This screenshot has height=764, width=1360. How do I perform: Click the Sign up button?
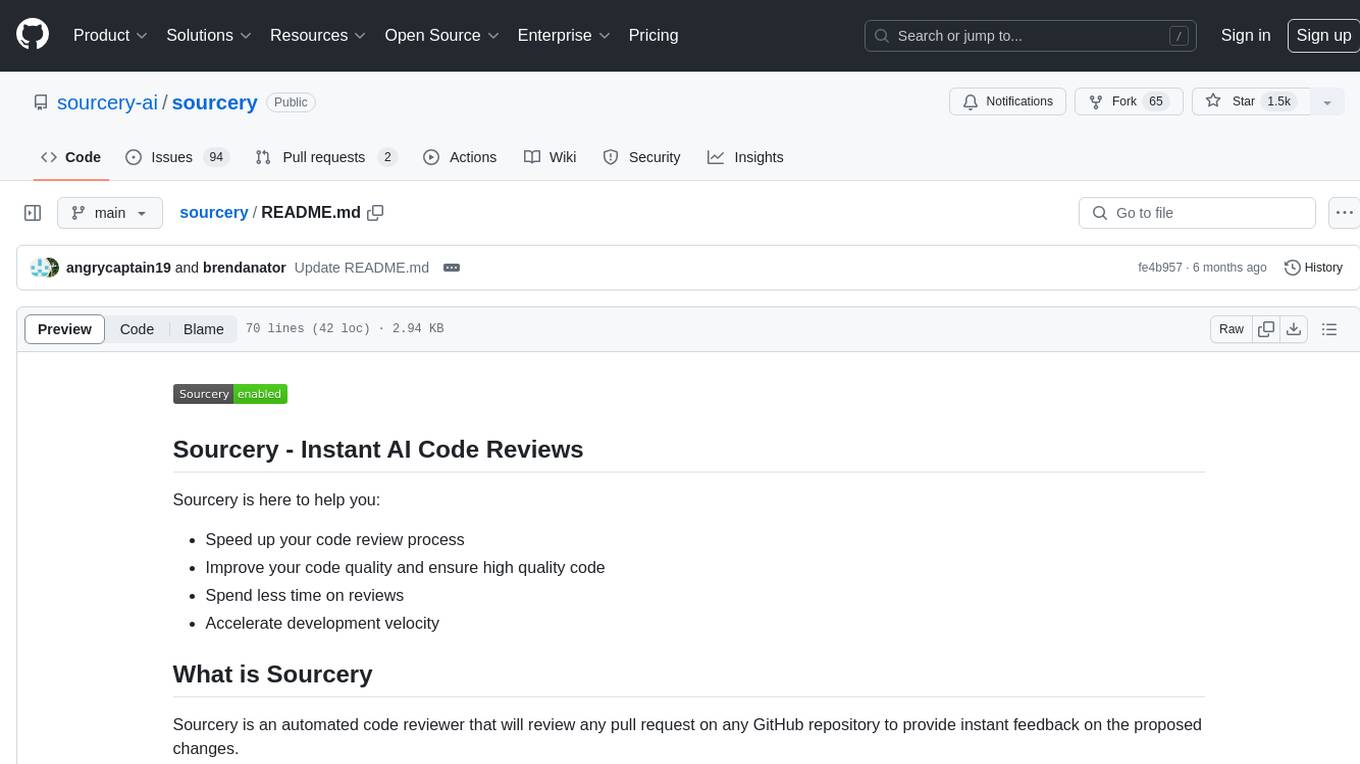[1323, 35]
